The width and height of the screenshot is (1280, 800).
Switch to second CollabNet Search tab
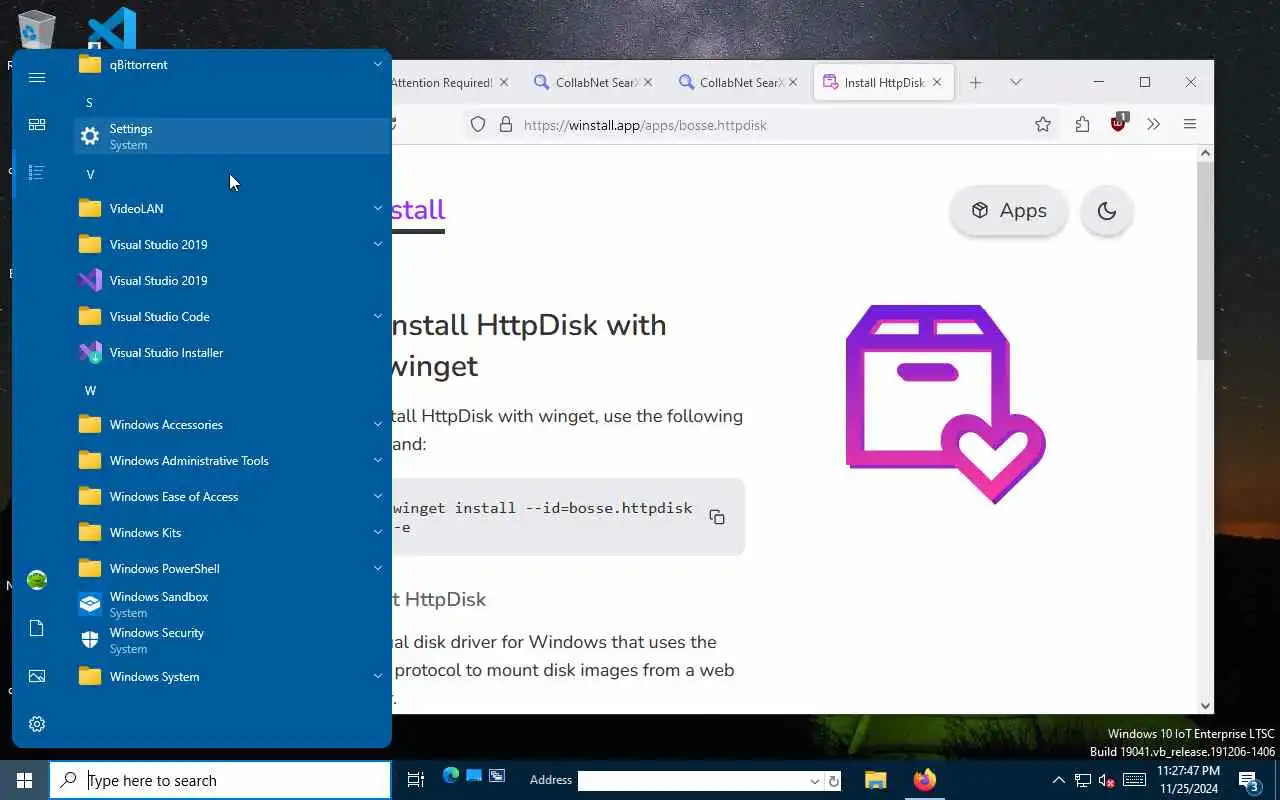(738, 83)
